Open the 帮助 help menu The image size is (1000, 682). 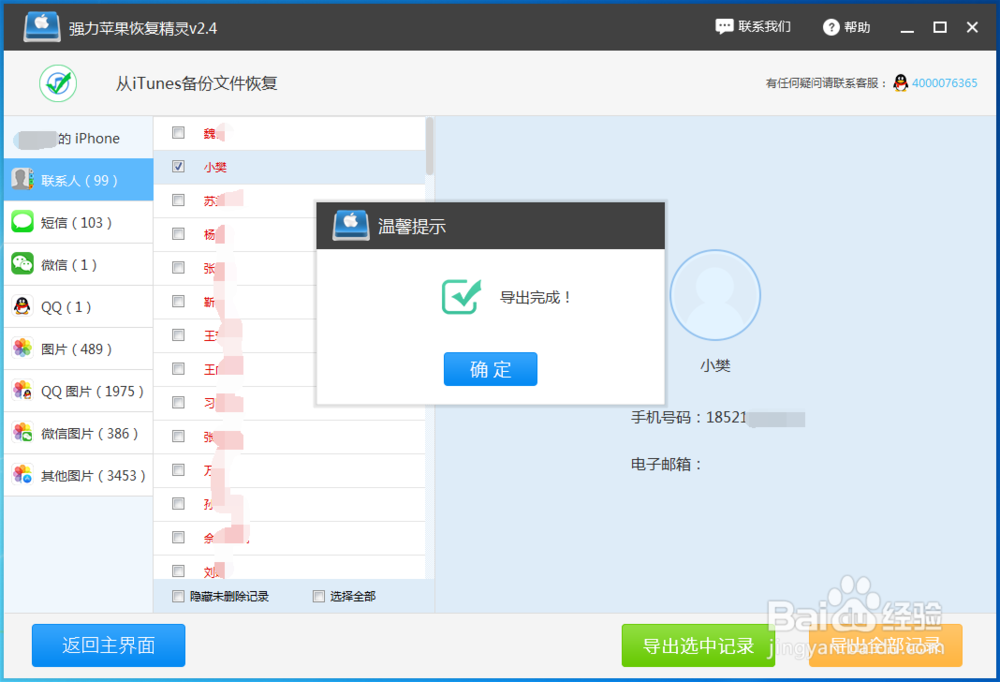tap(846, 27)
